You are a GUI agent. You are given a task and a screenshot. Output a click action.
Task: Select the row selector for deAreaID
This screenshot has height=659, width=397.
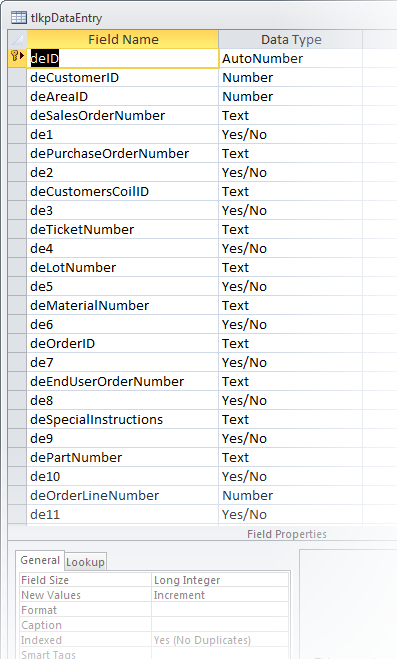point(17,97)
